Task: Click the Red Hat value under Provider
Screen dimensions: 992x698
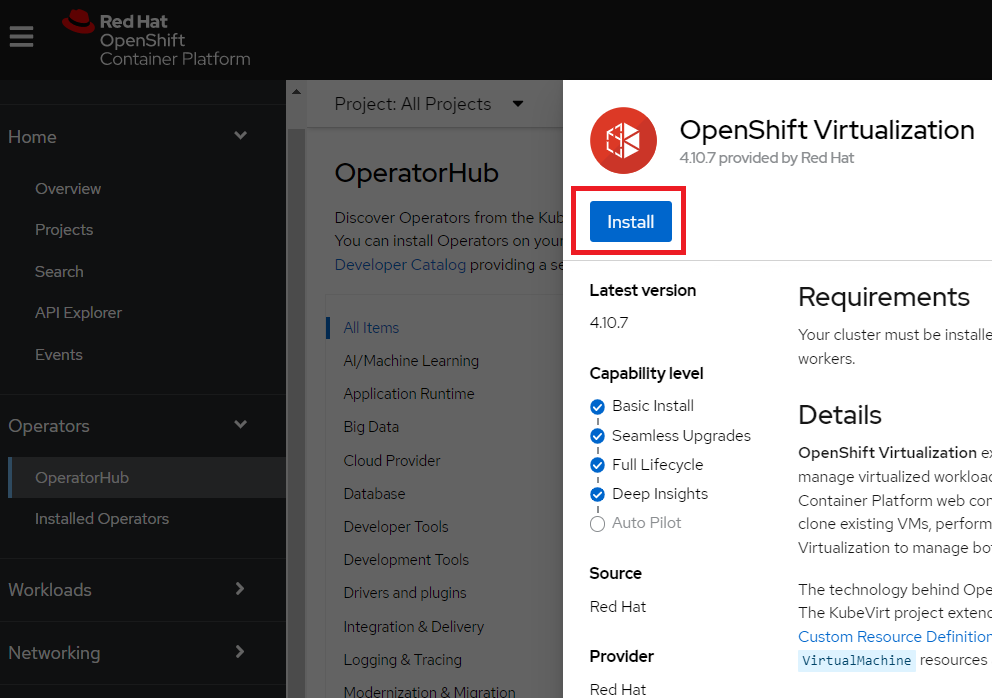Action: click(x=617, y=690)
